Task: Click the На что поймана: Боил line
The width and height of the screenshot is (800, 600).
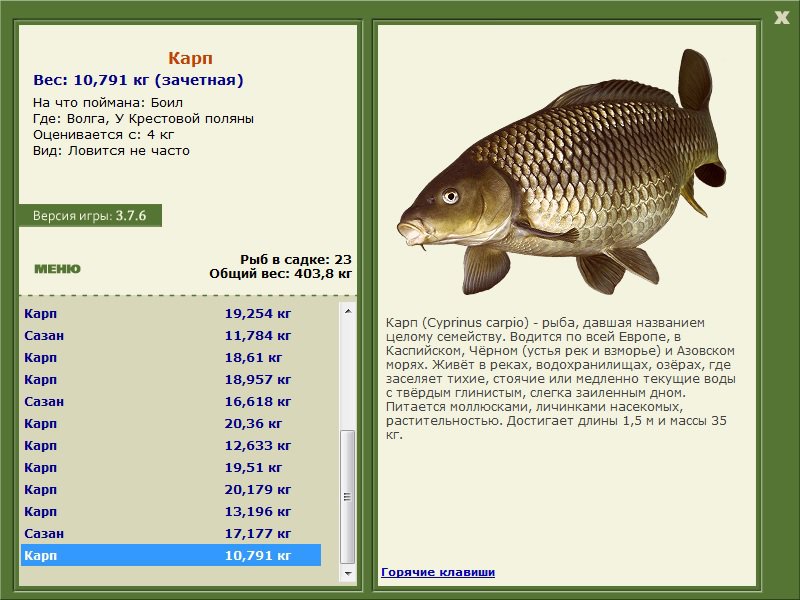Action: tap(108, 103)
